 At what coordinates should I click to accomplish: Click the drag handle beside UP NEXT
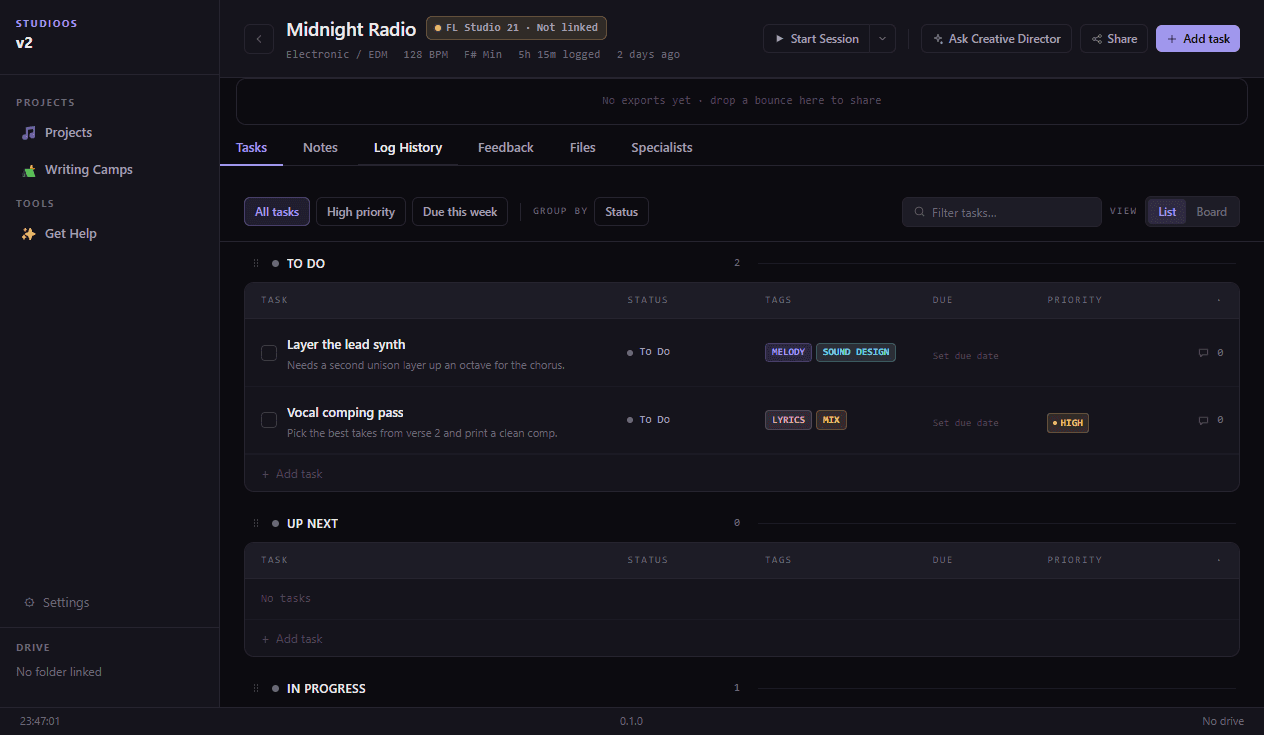pos(256,523)
